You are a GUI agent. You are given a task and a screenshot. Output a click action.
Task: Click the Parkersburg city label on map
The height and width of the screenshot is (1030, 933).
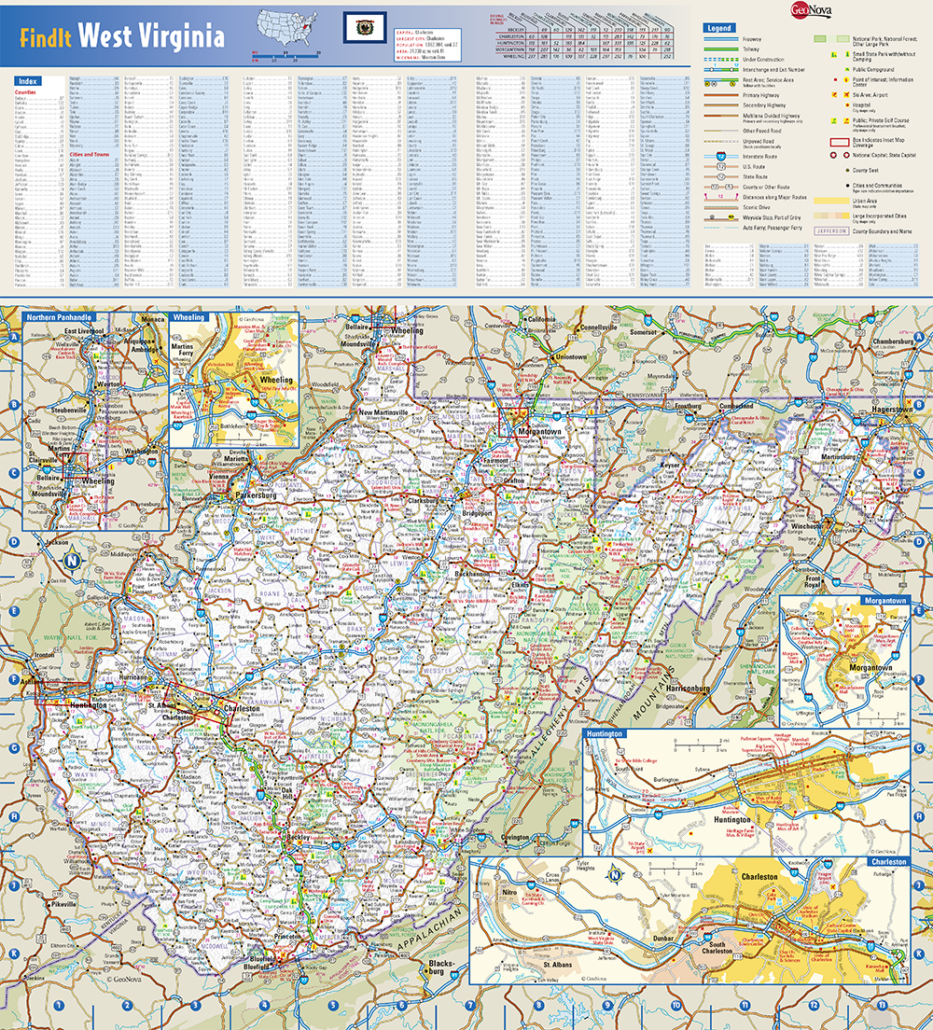pyautogui.click(x=254, y=495)
